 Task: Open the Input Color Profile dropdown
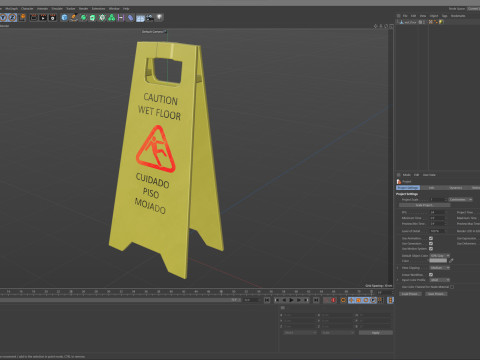(440, 280)
